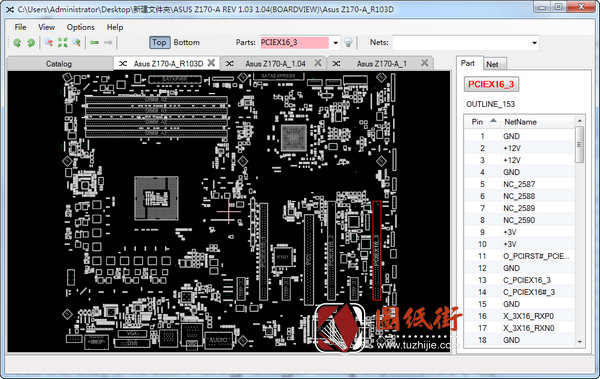Click the zoom in magnifier icon
Image resolution: width=600 pixels, height=379 pixels.
click(x=77, y=42)
